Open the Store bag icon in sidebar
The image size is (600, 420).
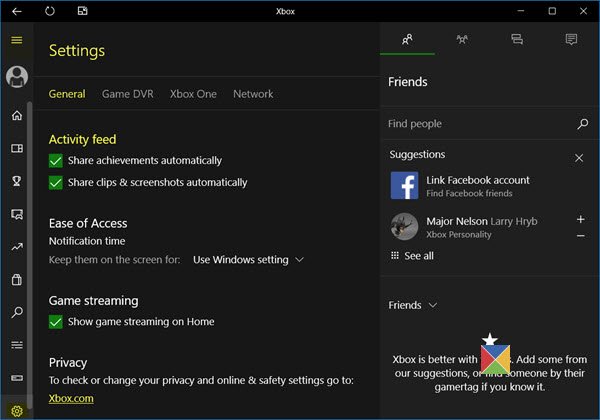[x=16, y=279]
